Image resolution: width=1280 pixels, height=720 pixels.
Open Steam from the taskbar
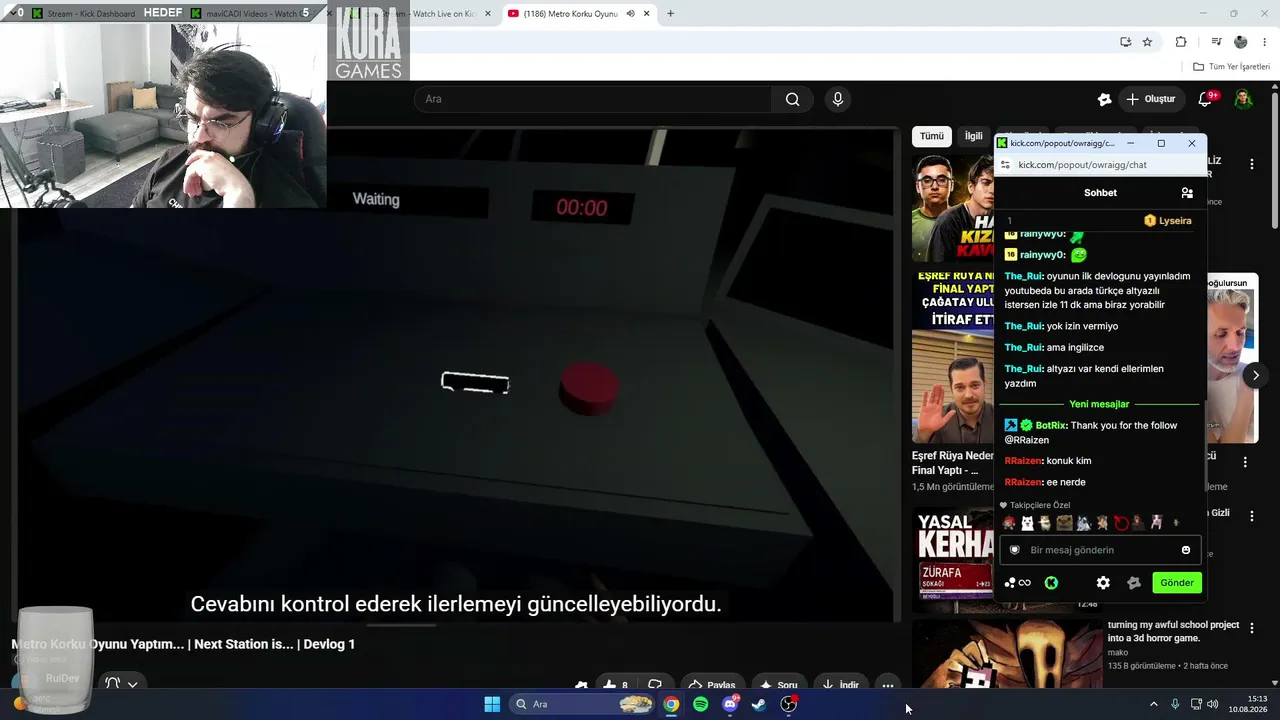click(759, 704)
